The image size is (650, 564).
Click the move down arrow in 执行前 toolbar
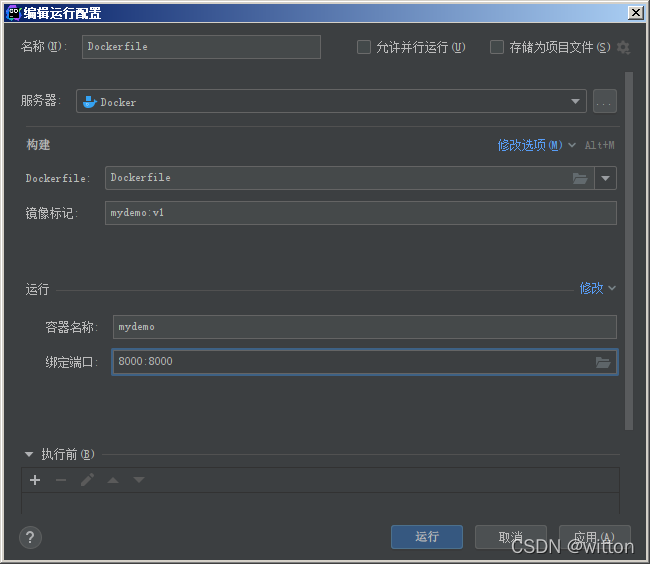pos(139,480)
